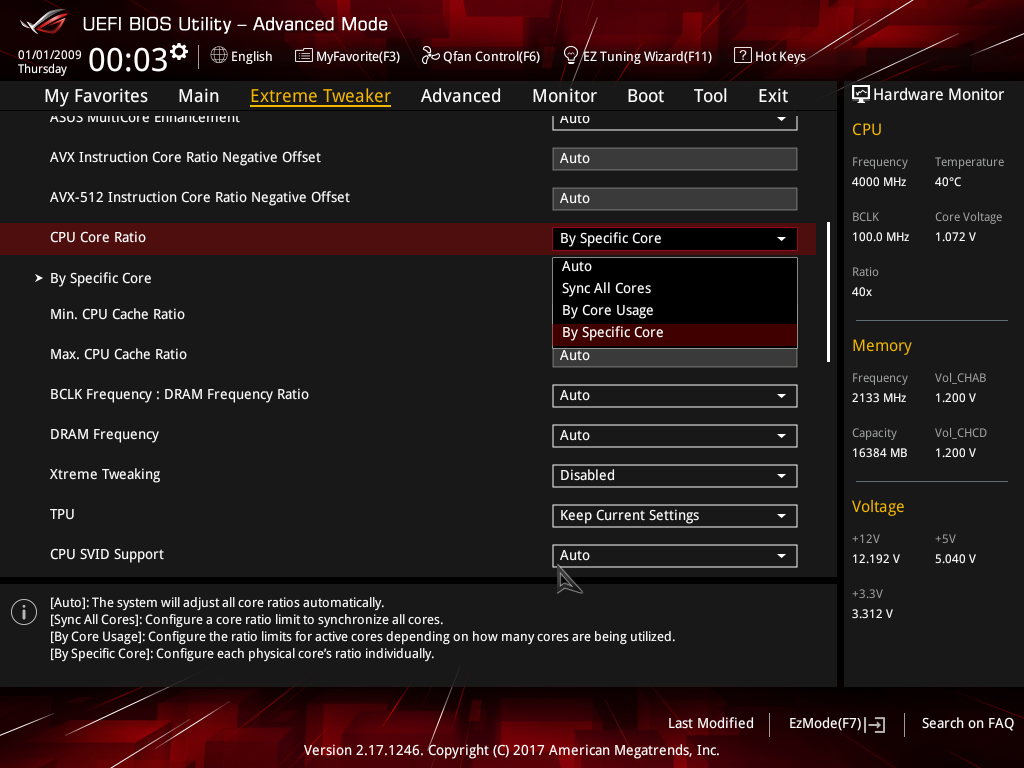Click the 40x ratio value
Image resolution: width=1024 pixels, height=768 pixels.
pos(862,292)
